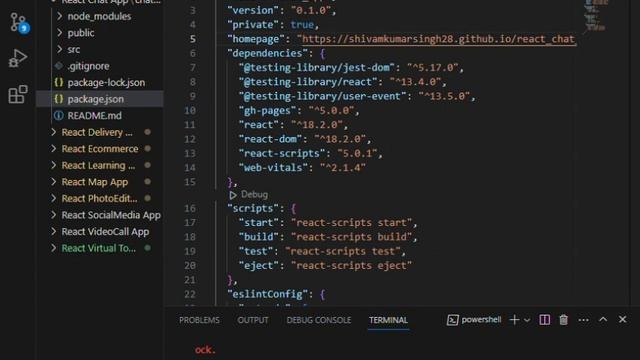Click the "gh-pages" dependency key
This screenshot has height=360, width=640.
pyautogui.click(x=267, y=111)
